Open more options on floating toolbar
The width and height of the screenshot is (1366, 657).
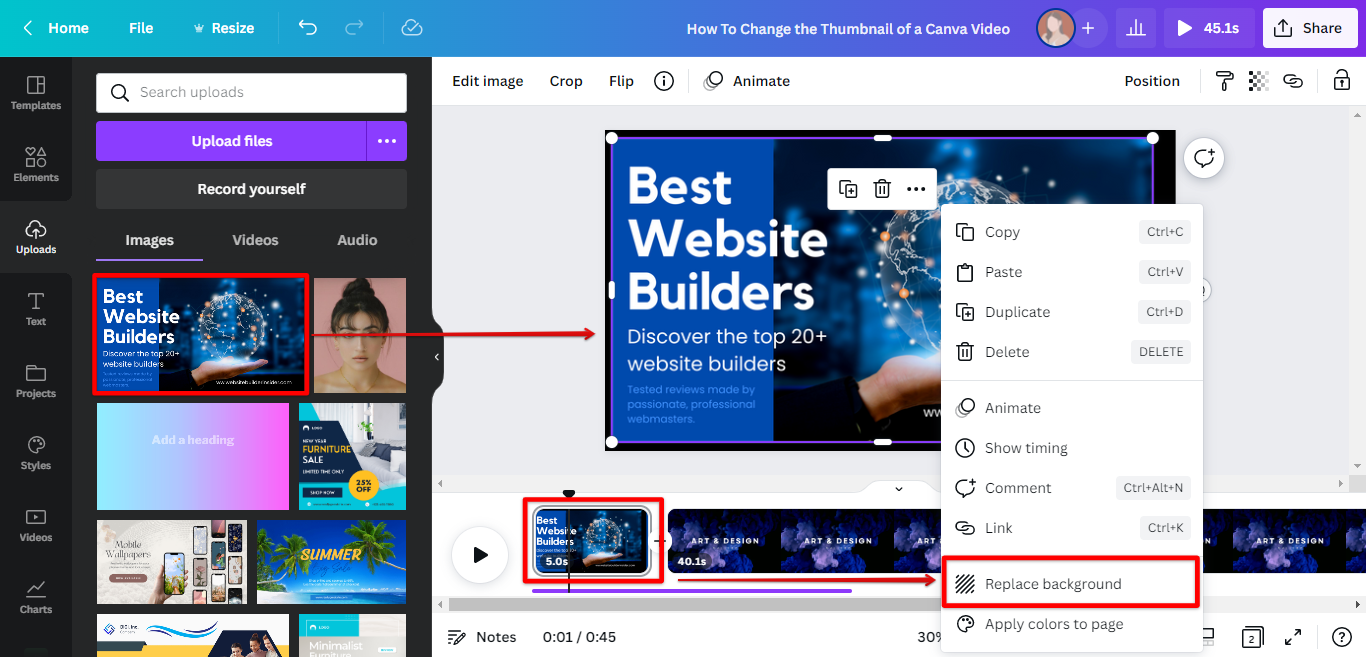[x=916, y=189]
